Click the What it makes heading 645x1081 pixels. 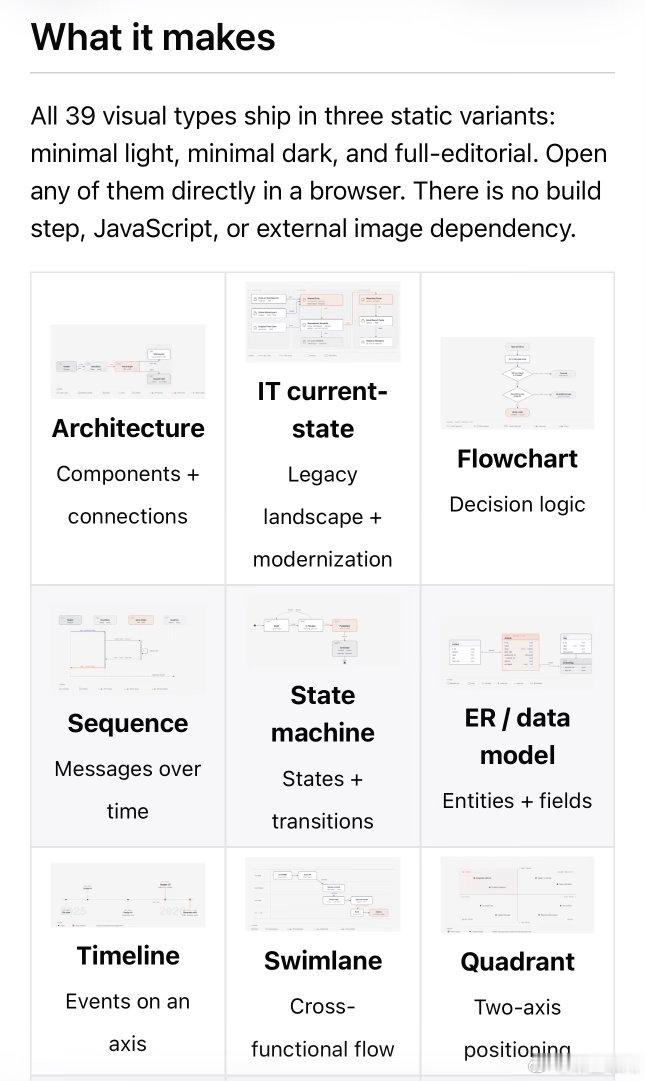pyautogui.click(x=153, y=37)
